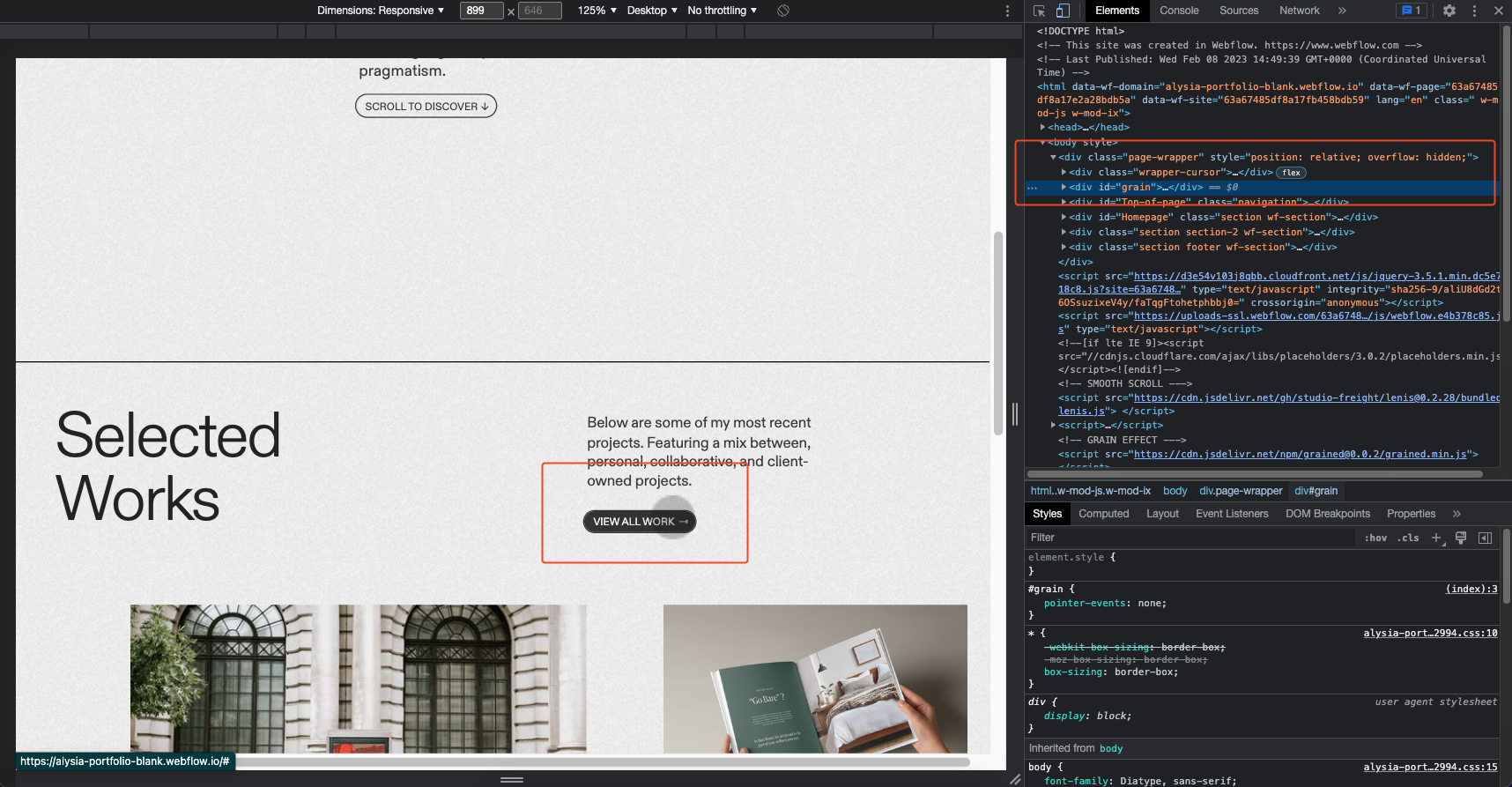The height and width of the screenshot is (787, 1512).
Task: Open device toolbar more options menu
Action: [1007, 11]
